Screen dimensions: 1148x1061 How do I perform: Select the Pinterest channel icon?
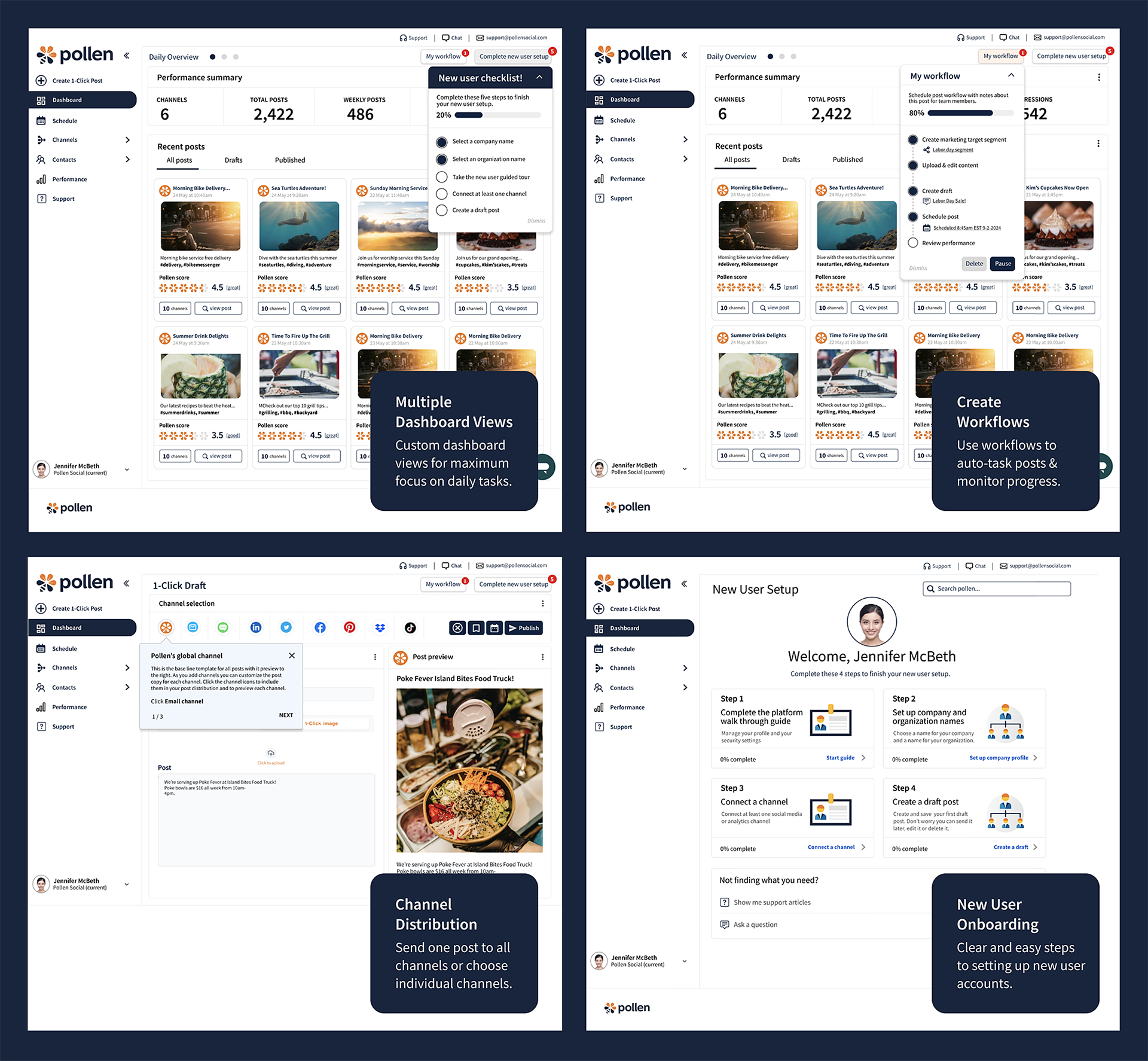point(350,627)
